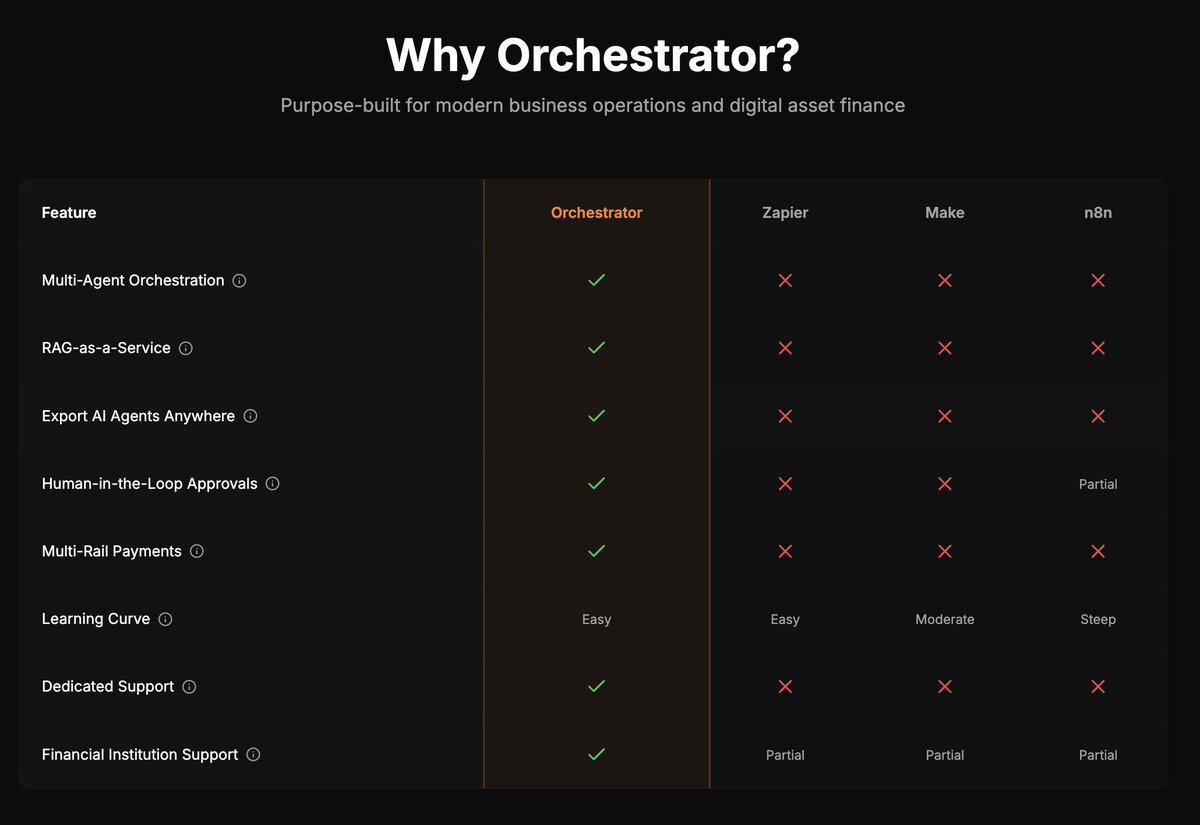Viewport: 1200px width, 825px height.
Task: Click Zapier red X for Multi-Agent Orchestration
Action: tap(785, 281)
